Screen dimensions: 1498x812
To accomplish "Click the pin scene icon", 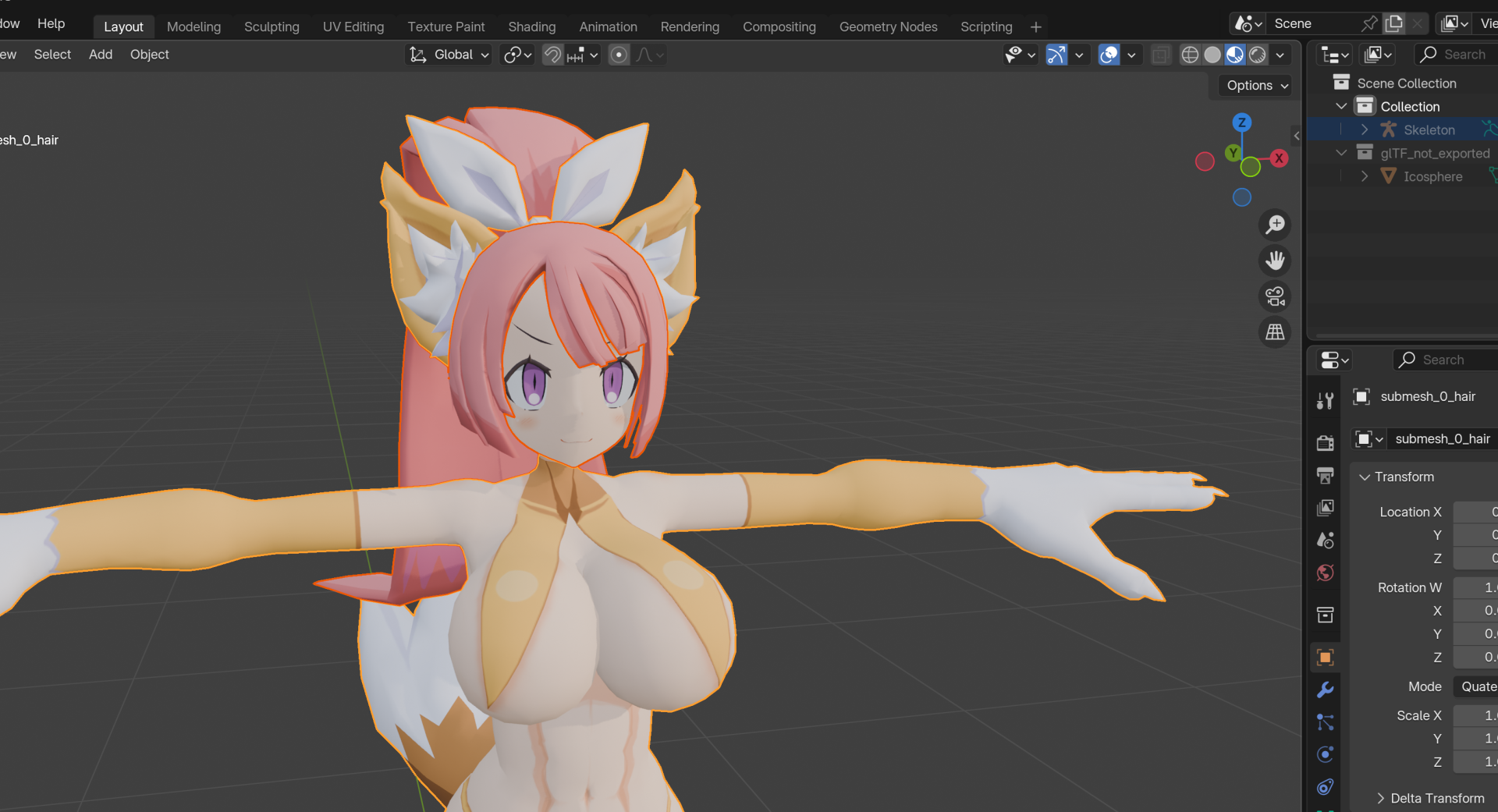I will pos(1369,23).
